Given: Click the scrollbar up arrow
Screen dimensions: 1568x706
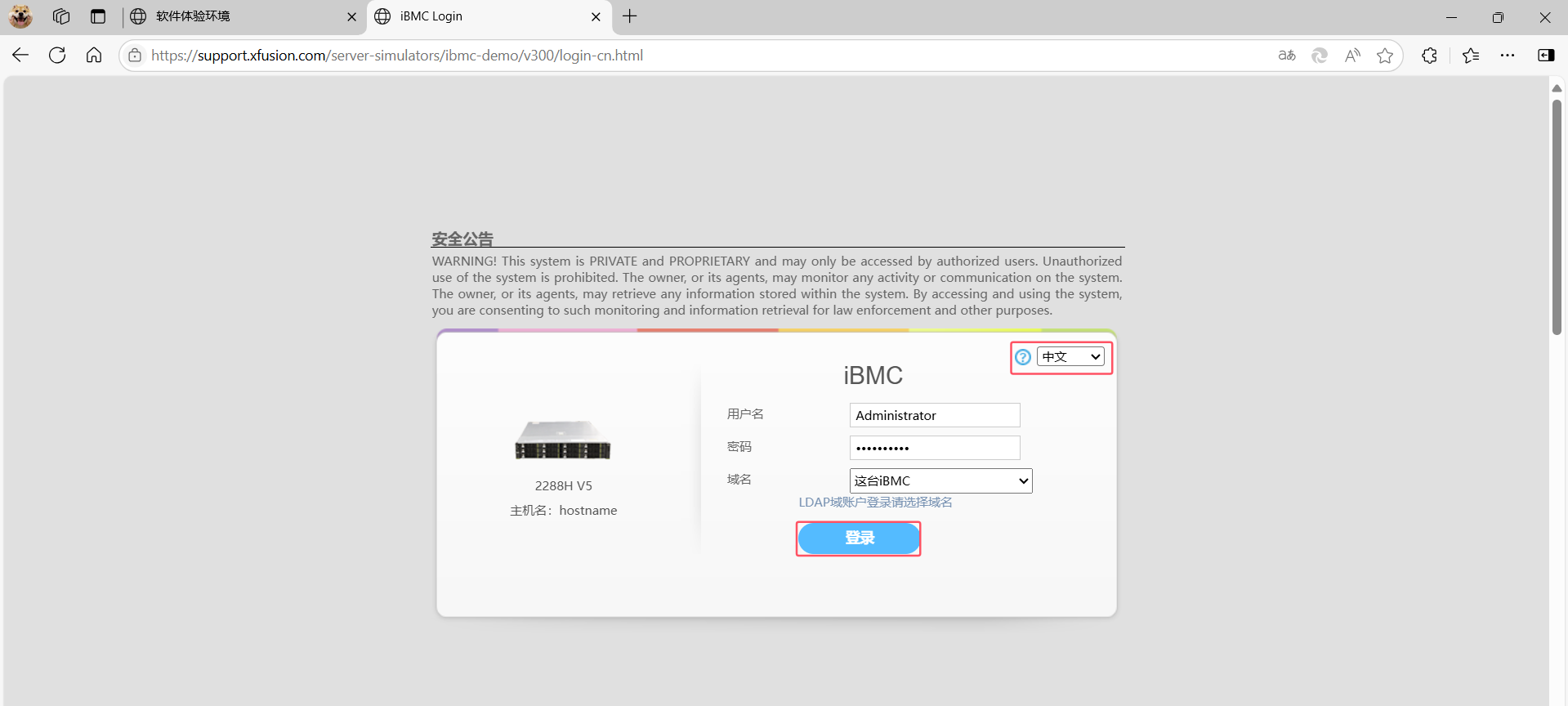Looking at the screenshot, I should (1557, 88).
